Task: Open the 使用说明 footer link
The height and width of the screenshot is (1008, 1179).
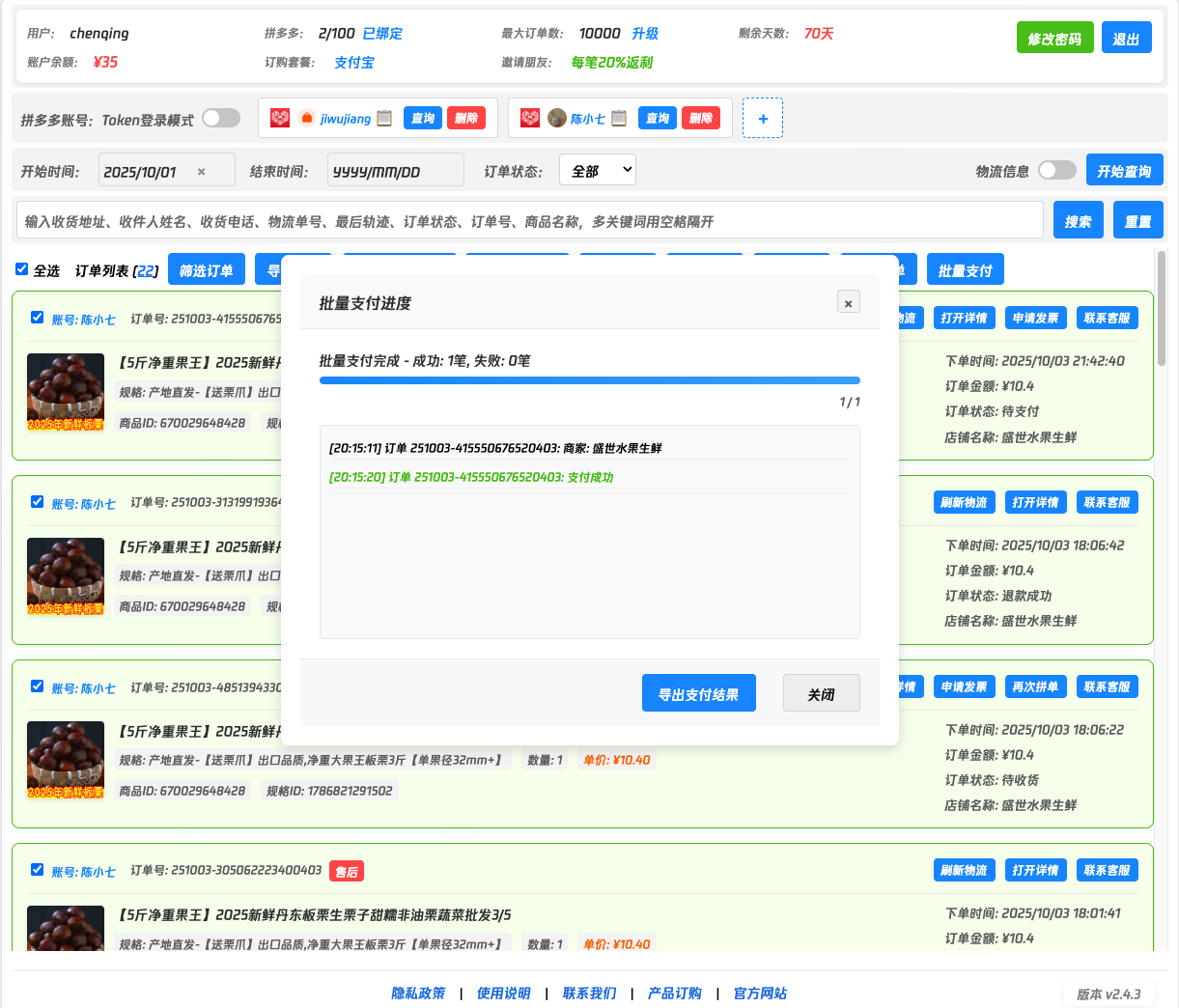Action: coord(503,993)
